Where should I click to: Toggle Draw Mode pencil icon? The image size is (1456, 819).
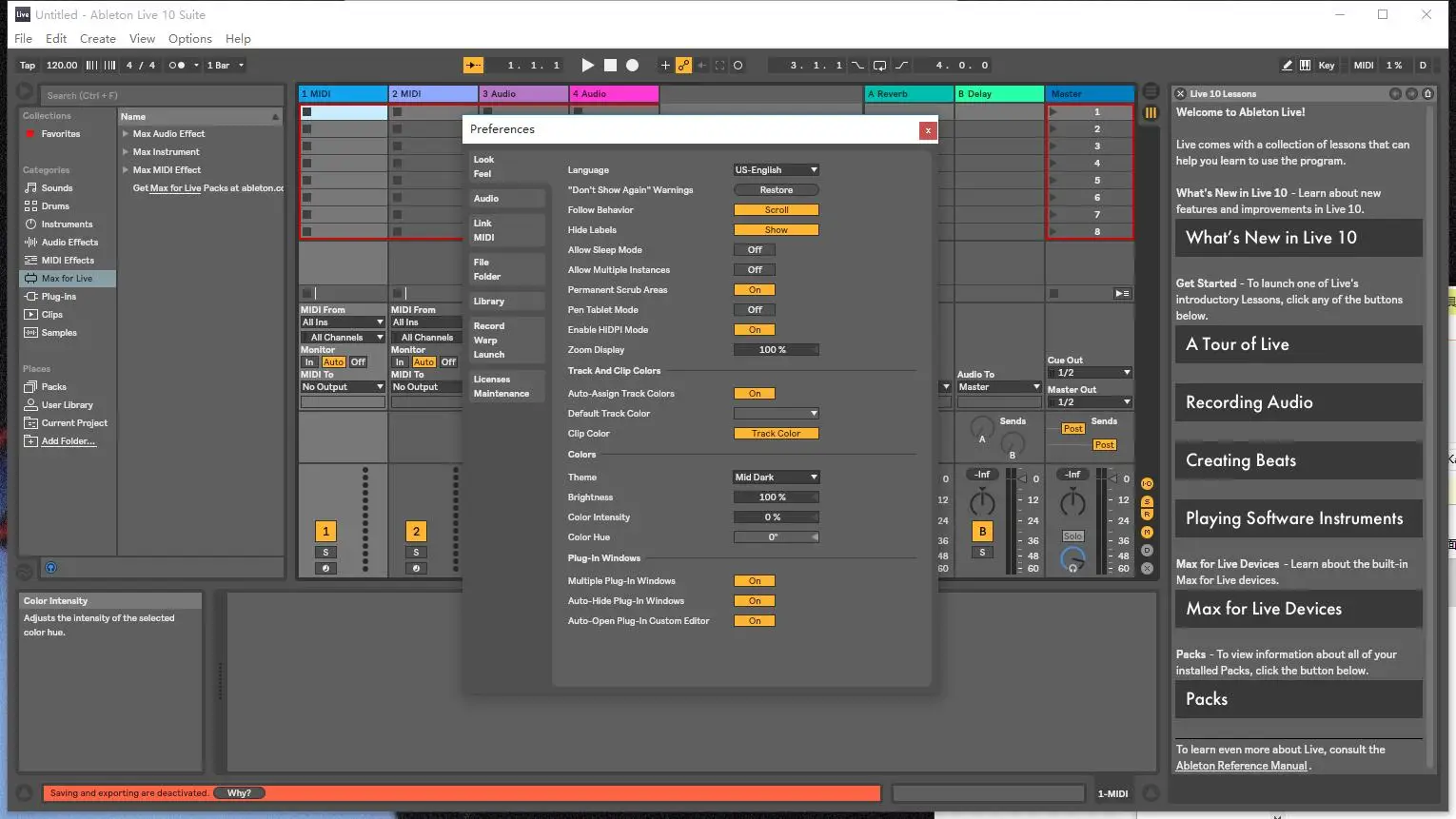1288,65
